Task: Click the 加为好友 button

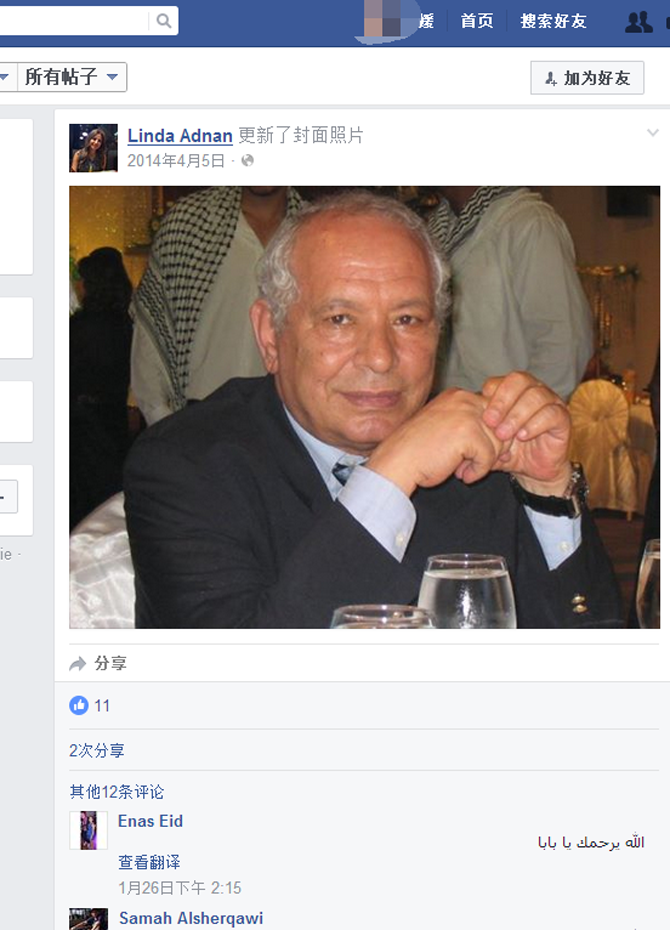Action: (x=587, y=78)
